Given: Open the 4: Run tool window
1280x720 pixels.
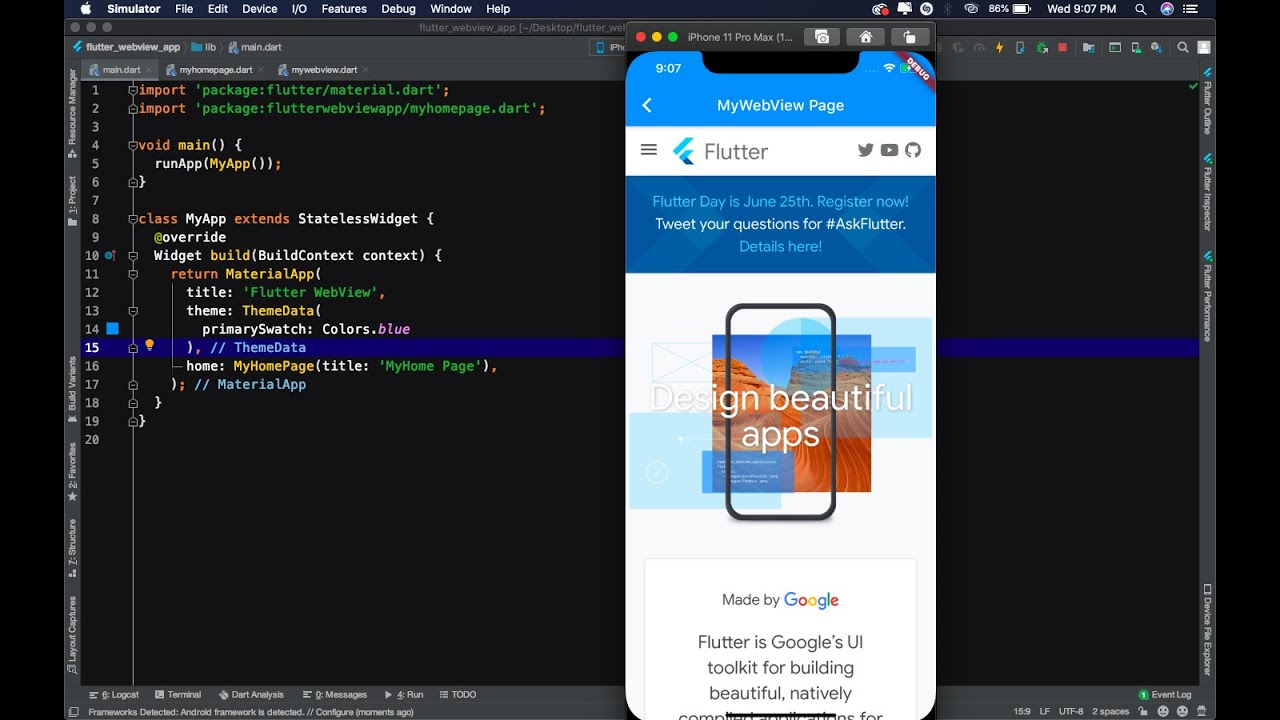Looking at the screenshot, I should [404, 694].
